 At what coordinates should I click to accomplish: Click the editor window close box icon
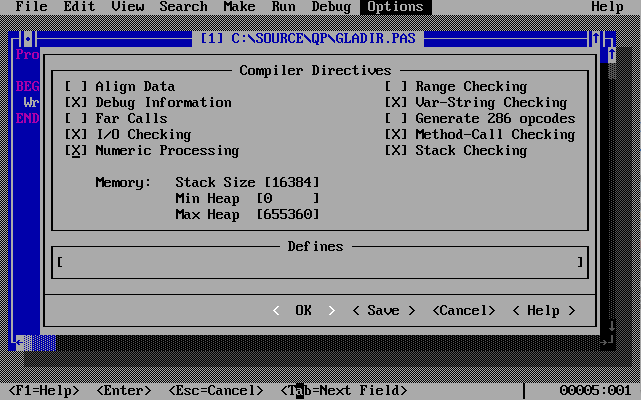tap(28, 39)
